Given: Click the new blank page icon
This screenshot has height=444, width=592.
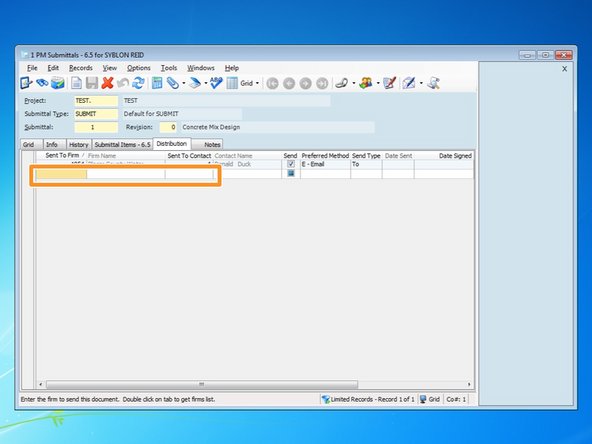Looking at the screenshot, I should pos(76,83).
